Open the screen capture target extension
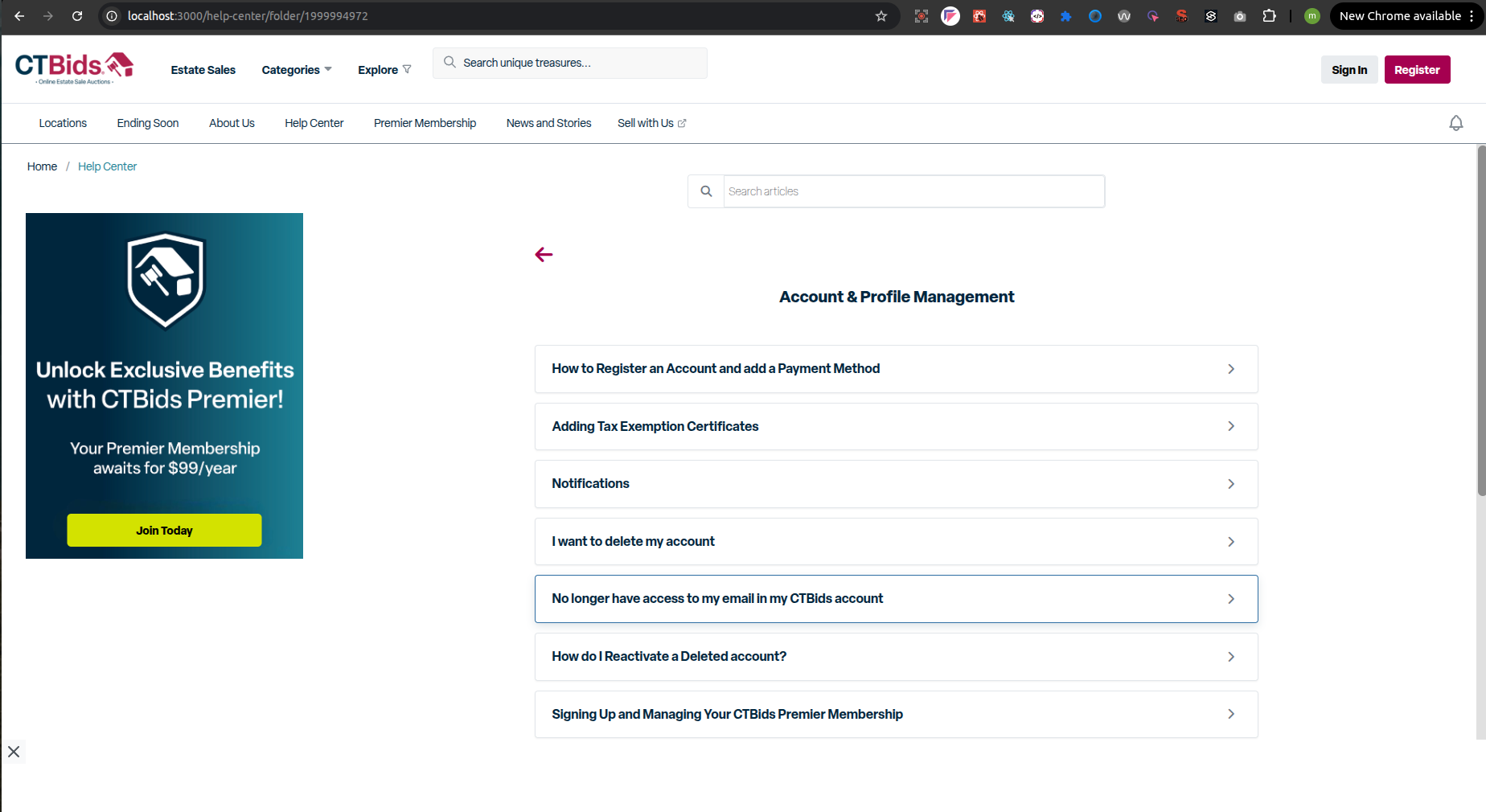Screen dimensions: 1486x812 922,16
